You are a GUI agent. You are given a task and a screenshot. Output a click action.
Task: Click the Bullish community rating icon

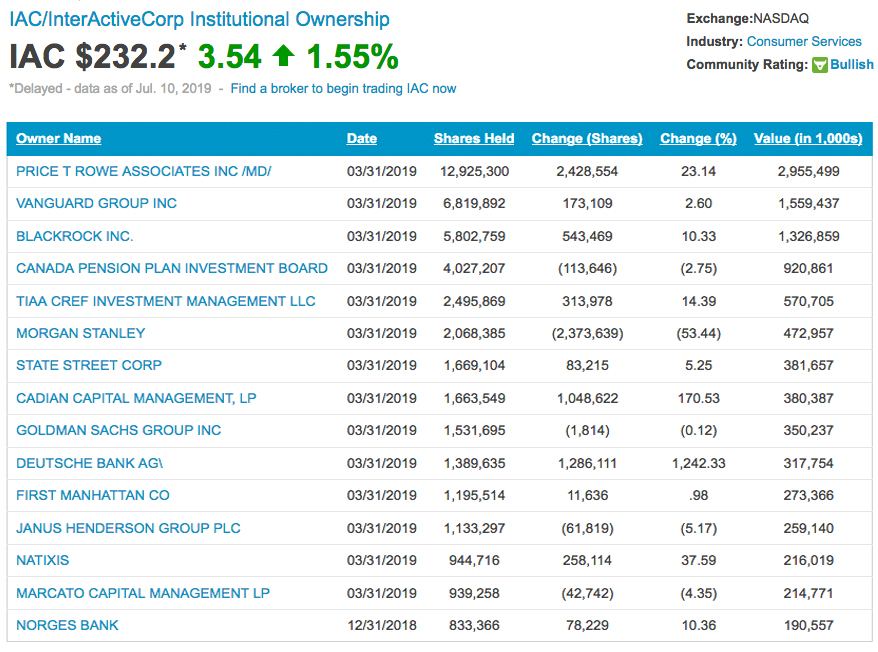pyautogui.click(x=820, y=65)
